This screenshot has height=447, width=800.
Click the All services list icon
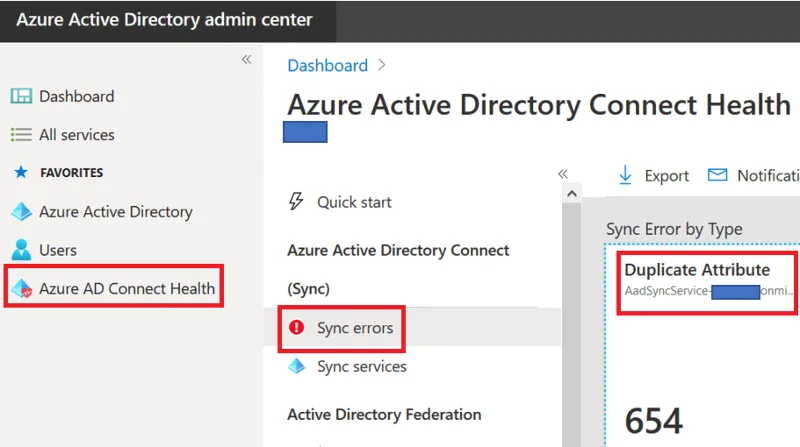point(21,135)
